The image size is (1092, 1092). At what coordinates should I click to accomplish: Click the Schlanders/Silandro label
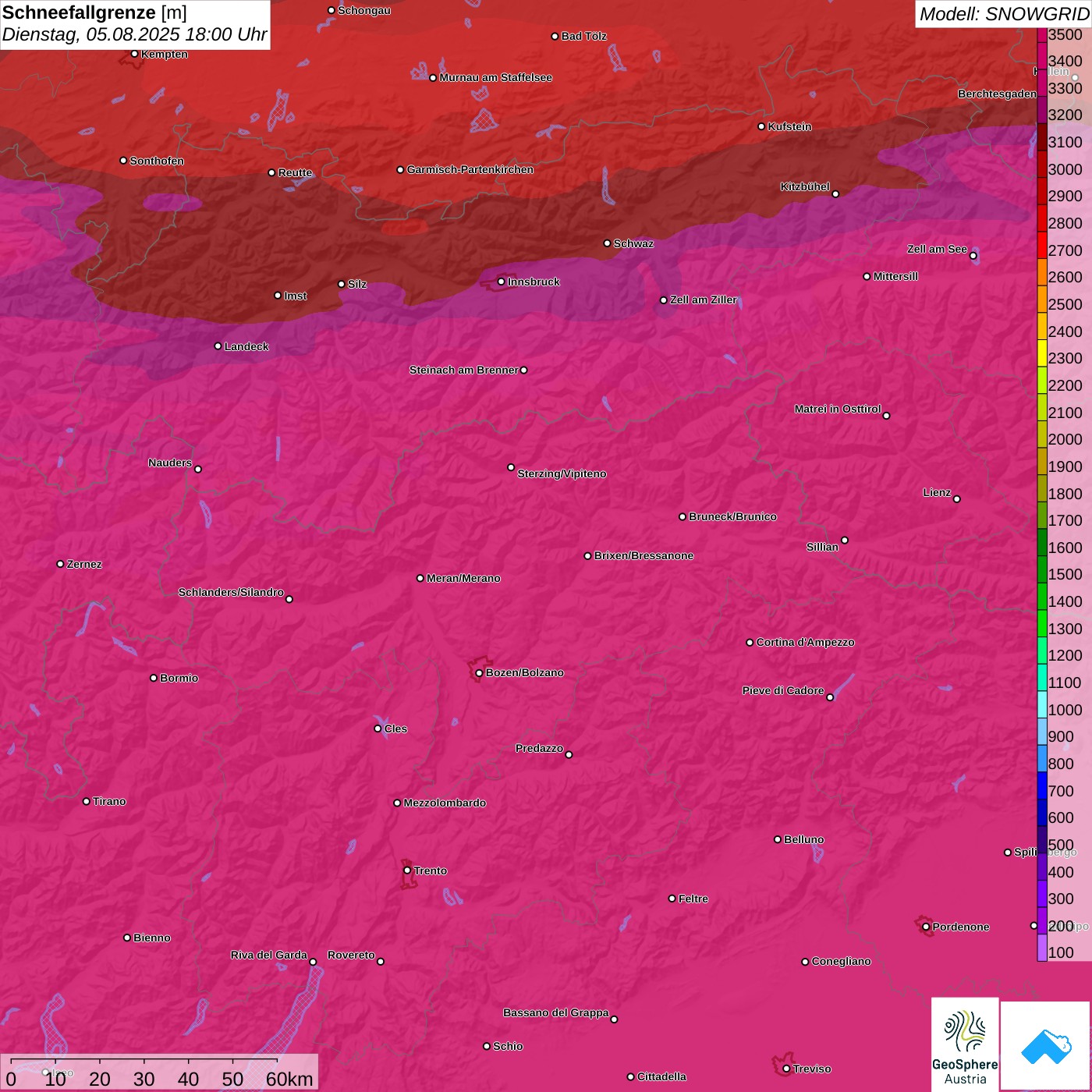pos(231,592)
